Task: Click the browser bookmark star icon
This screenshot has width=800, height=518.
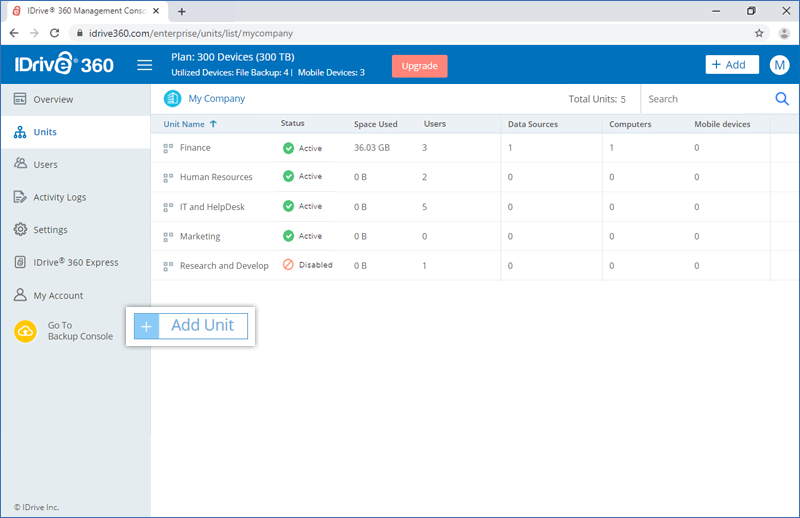Action: [x=759, y=33]
